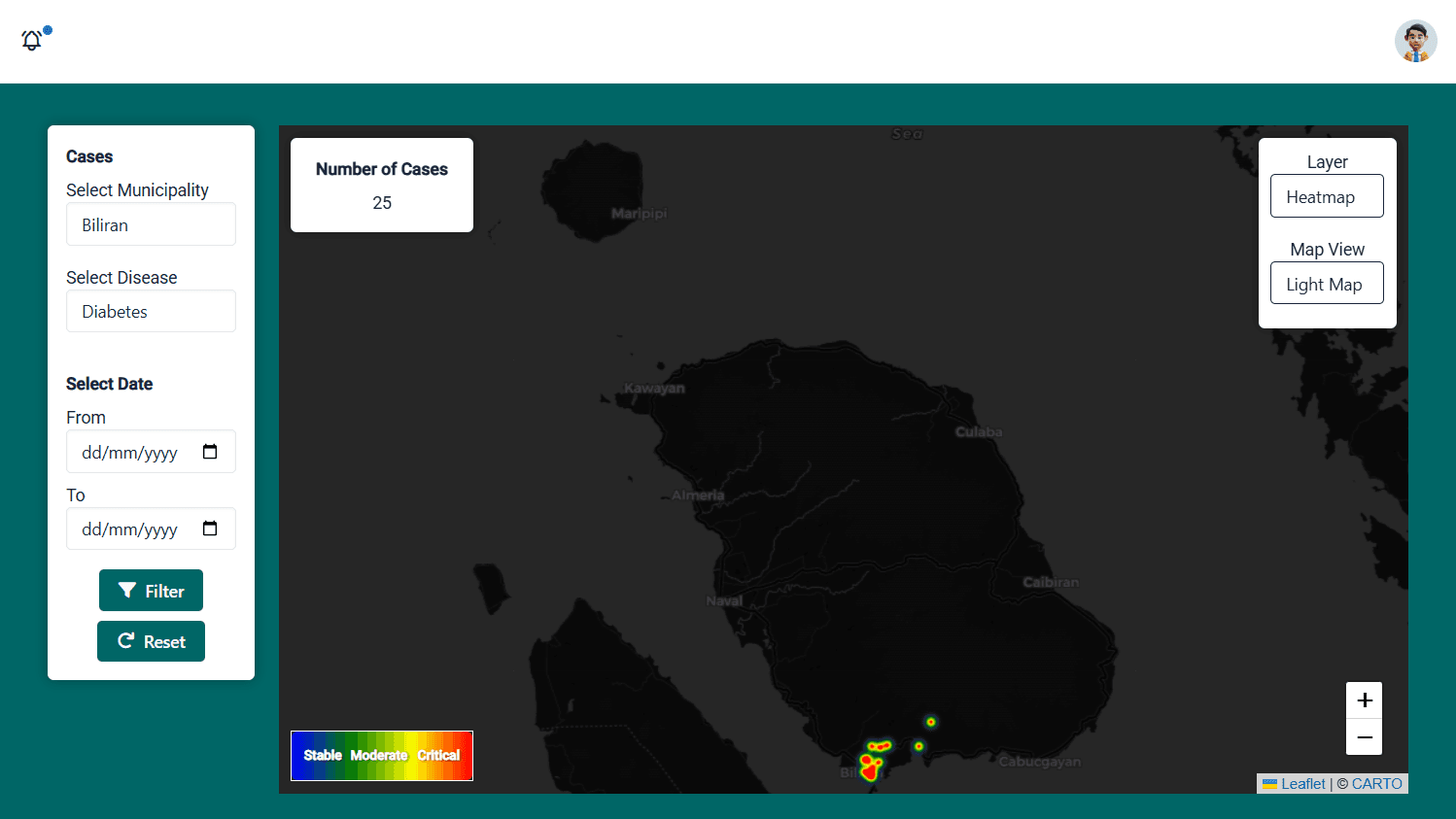
Task: Click the From date input field
Action: [151, 452]
